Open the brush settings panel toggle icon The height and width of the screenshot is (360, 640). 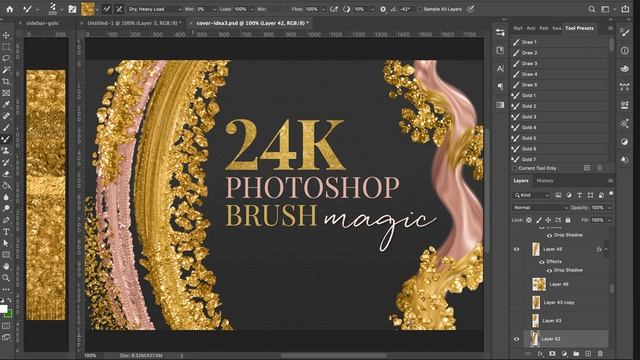tap(72, 9)
